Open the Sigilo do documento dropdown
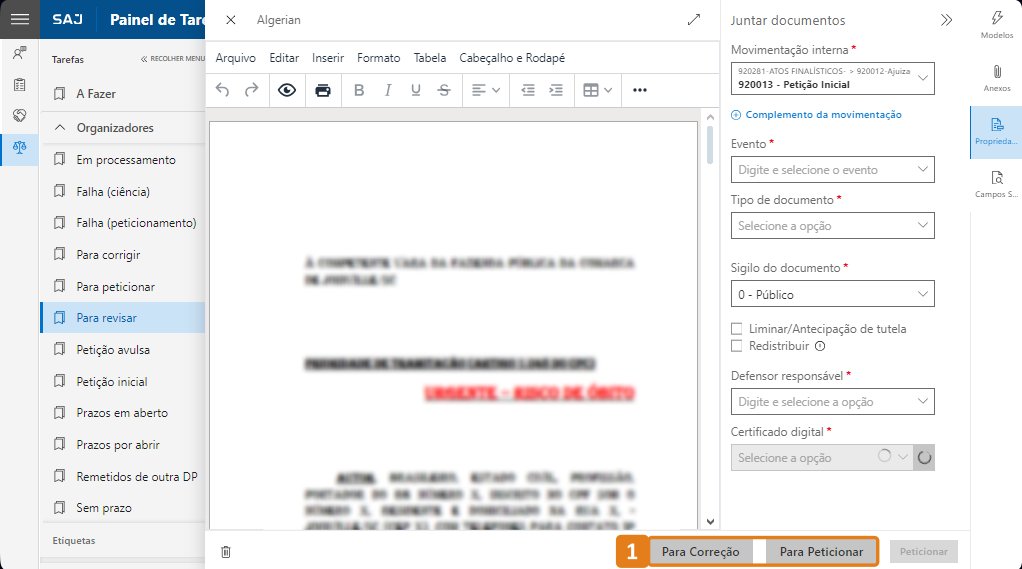This screenshot has width=1022, height=569. click(832, 294)
